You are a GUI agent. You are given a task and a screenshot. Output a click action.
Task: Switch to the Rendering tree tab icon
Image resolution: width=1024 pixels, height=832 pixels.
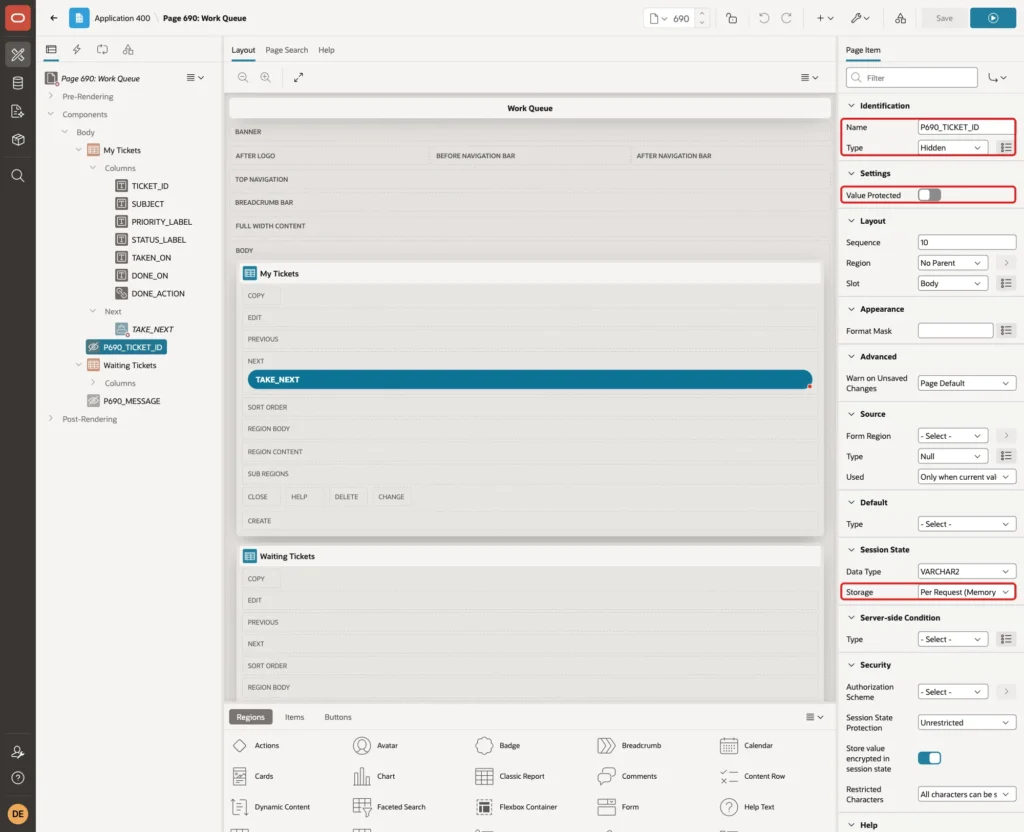coord(51,50)
